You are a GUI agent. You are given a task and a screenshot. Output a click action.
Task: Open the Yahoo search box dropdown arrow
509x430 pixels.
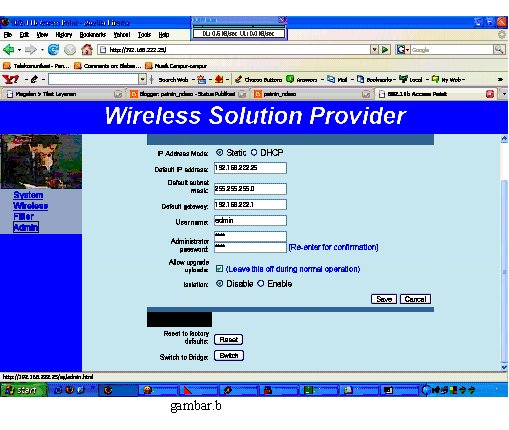pyautogui.click(x=143, y=79)
